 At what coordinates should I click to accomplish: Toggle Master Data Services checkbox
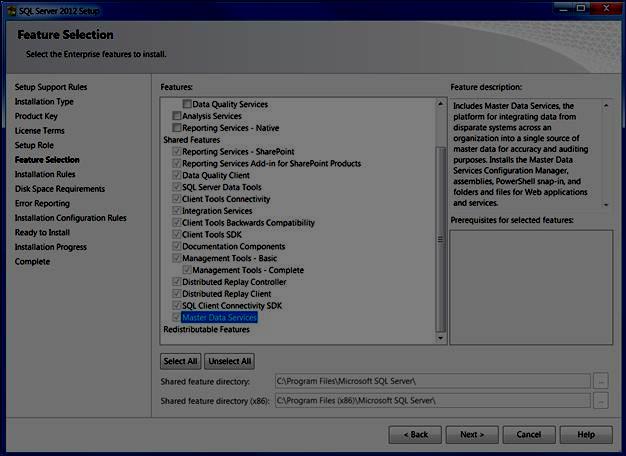pos(176,317)
